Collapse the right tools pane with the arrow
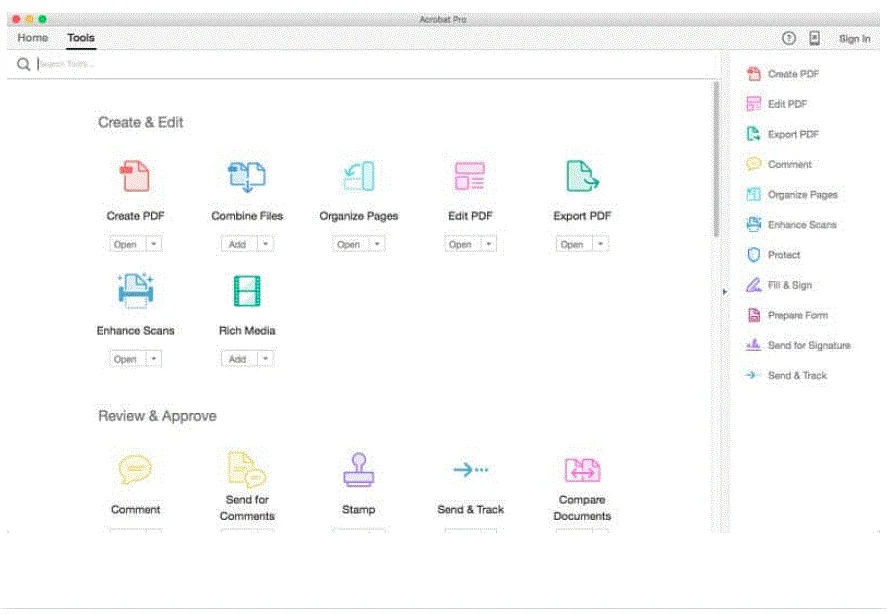The height and width of the screenshot is (614, 887). (x=725, y=292)
